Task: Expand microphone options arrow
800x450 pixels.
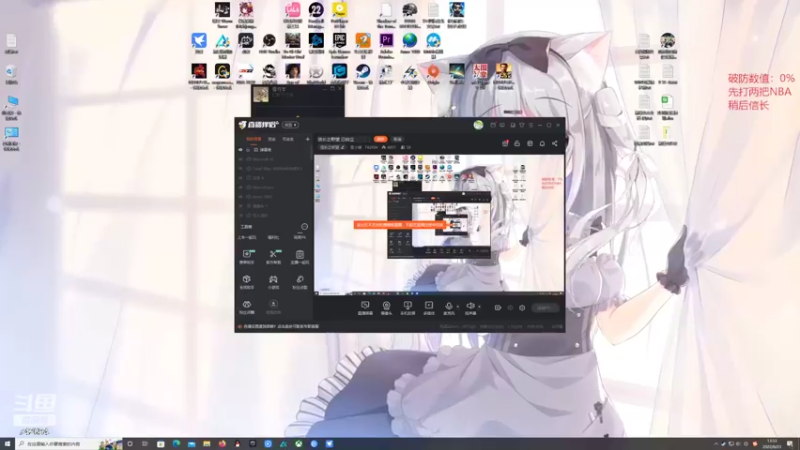Action: [458, 307]
